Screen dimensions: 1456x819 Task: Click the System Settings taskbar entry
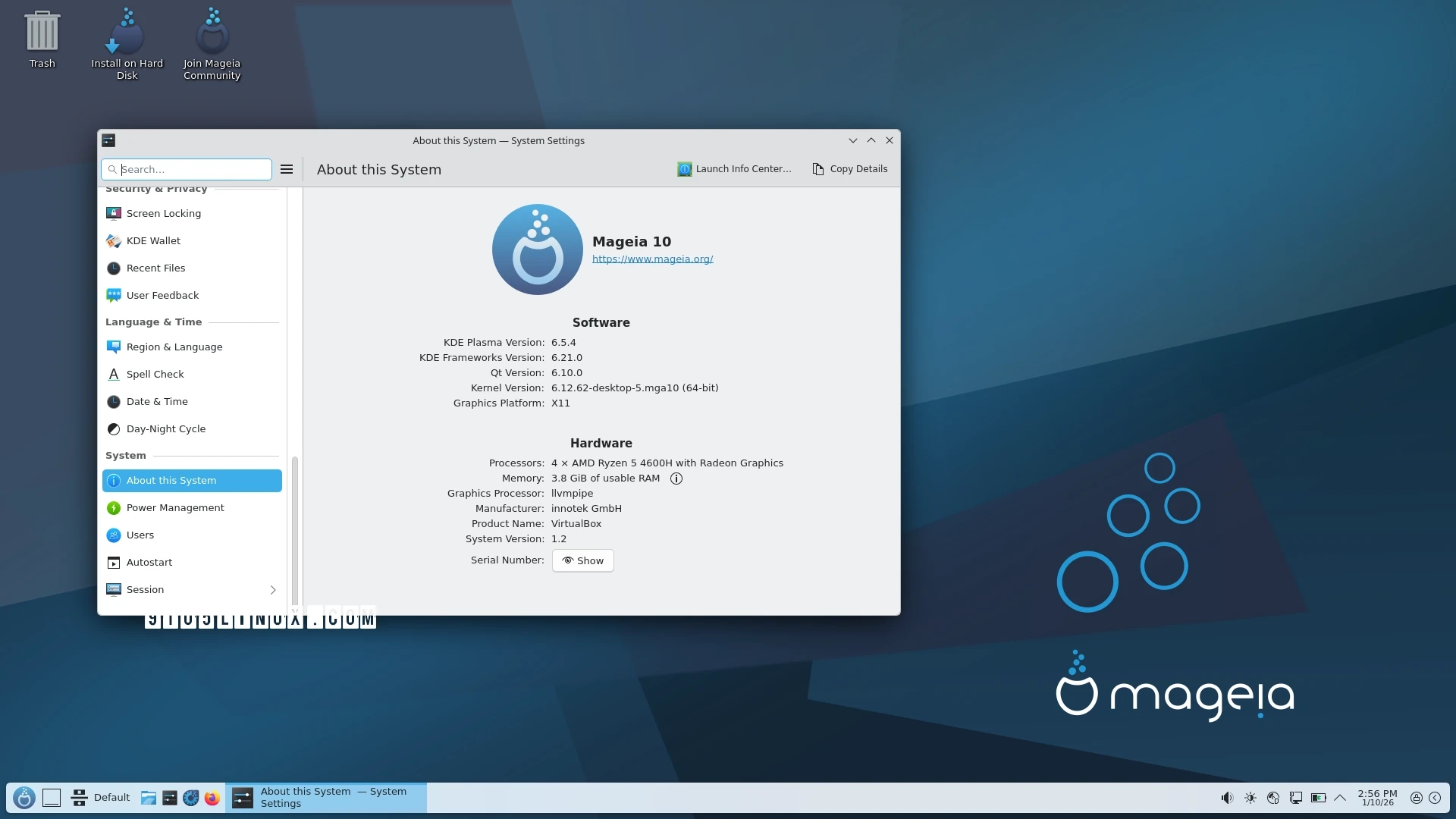point(326,797)
